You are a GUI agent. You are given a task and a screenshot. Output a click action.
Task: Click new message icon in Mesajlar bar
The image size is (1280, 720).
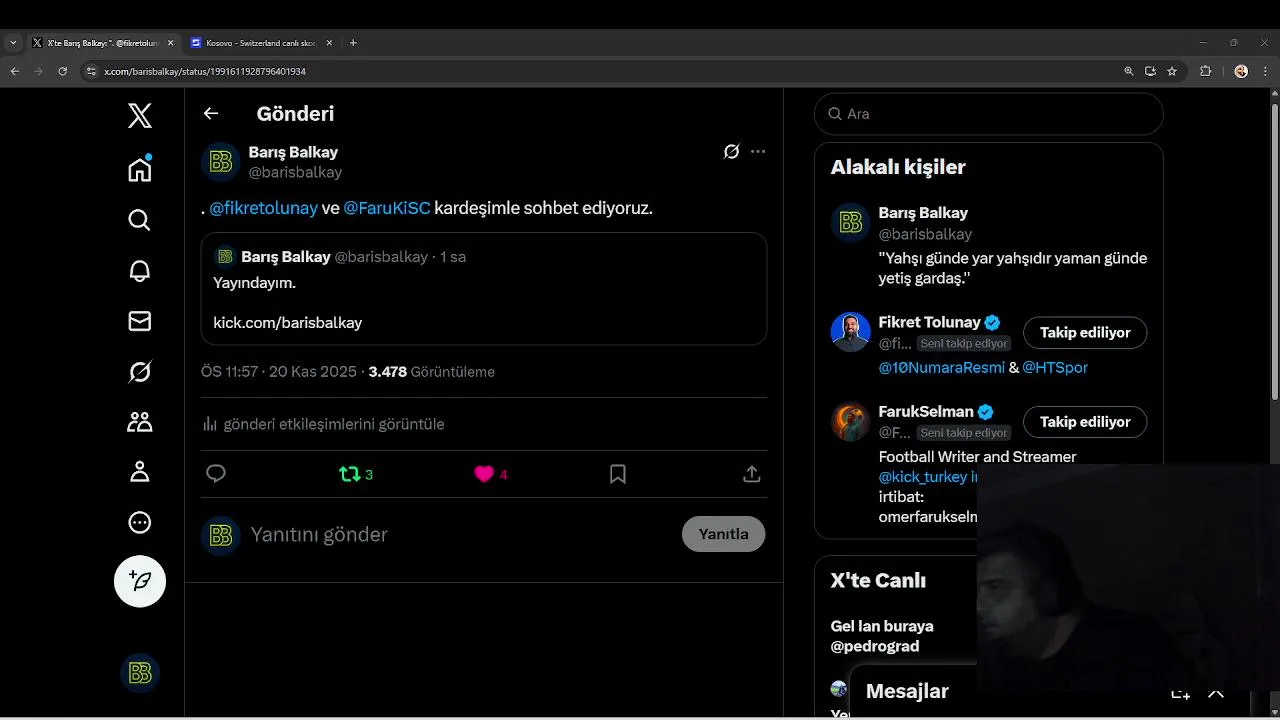[1180, 692]
